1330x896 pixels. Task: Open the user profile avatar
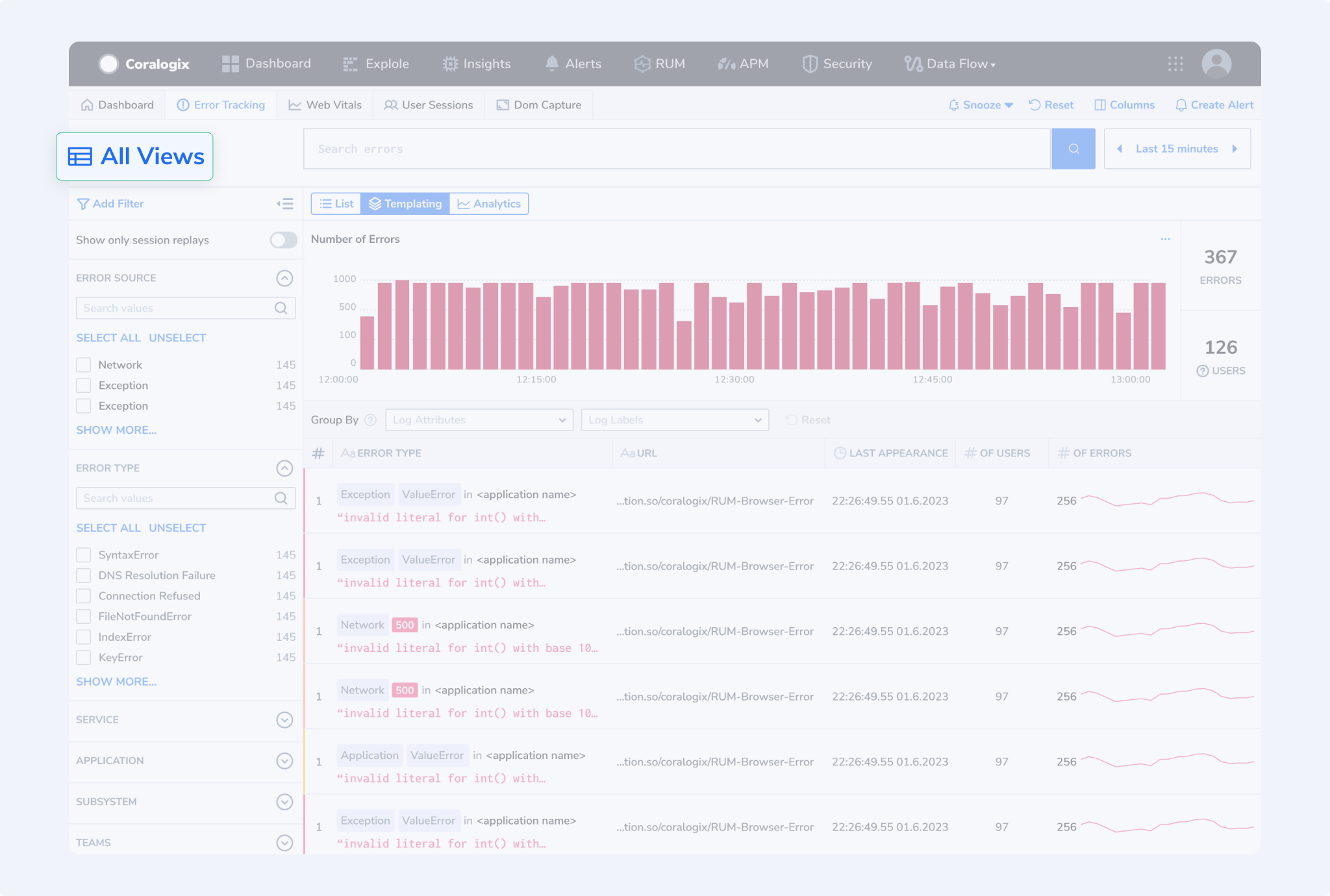click(1216, 64)
